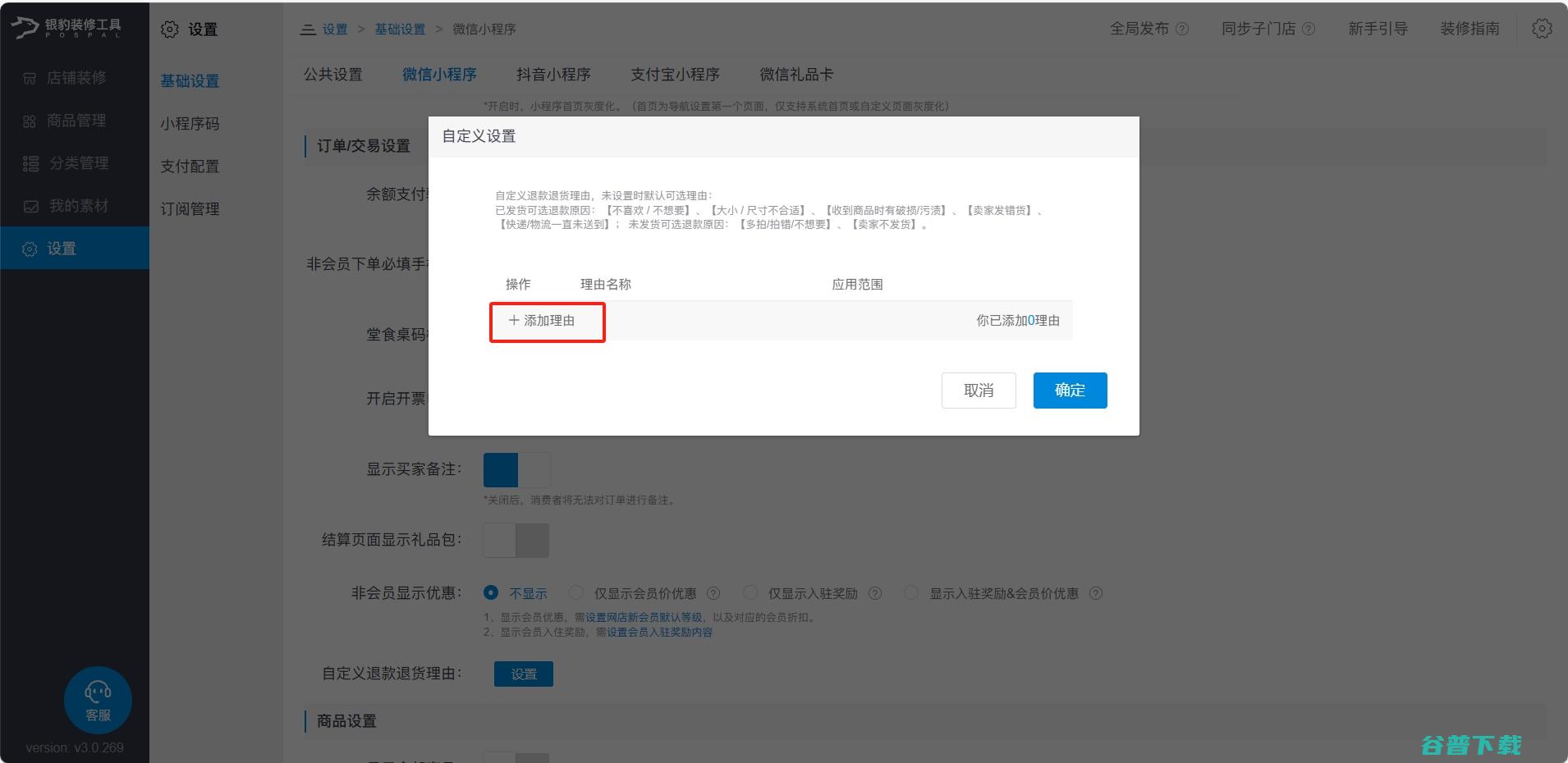Click the 分类管理 list icon
Viewport: 1568px width, 763px height.
(x=30, y=164)
